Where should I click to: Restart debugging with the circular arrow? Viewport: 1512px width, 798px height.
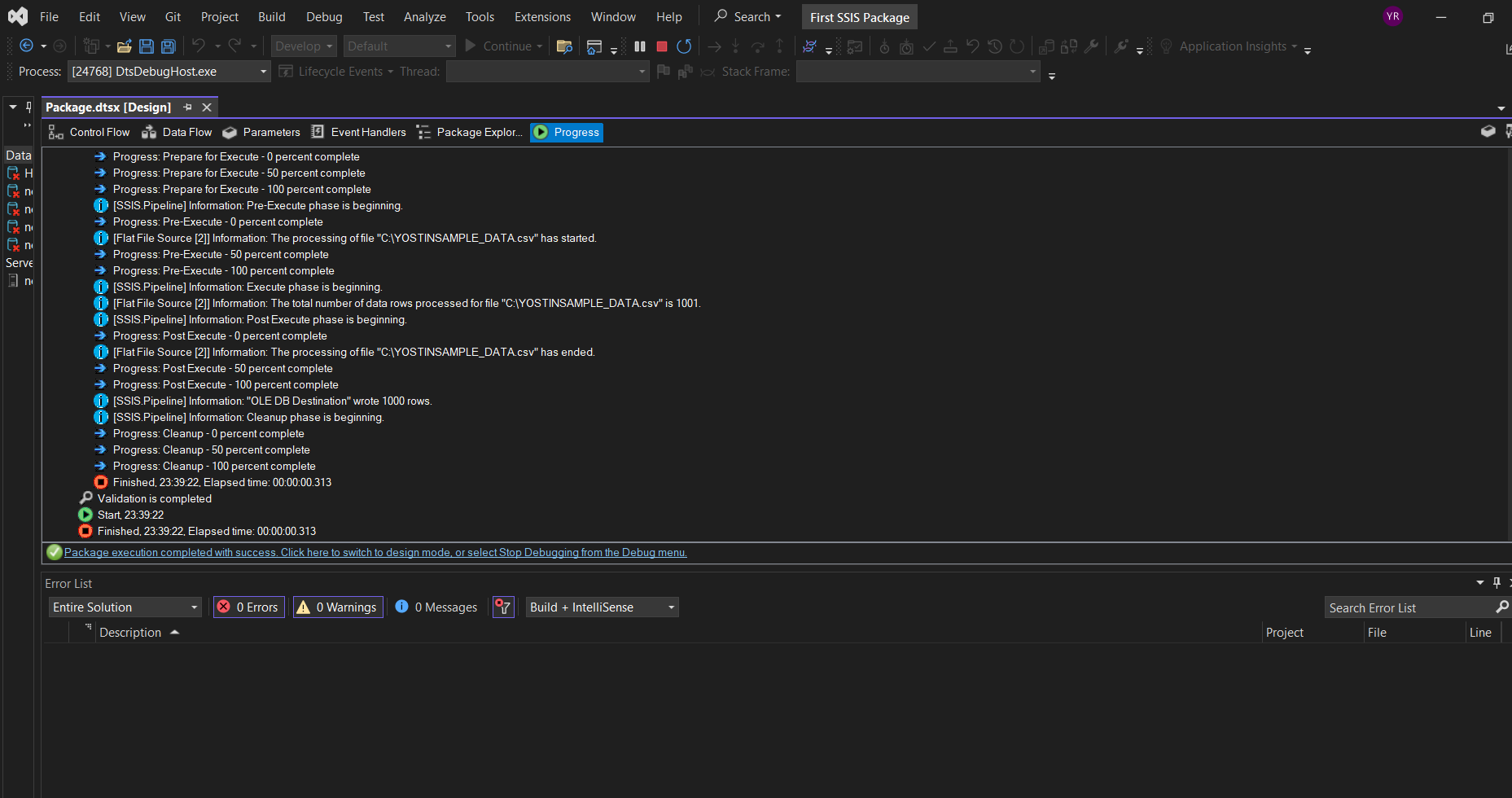click(x=684, y=46)
